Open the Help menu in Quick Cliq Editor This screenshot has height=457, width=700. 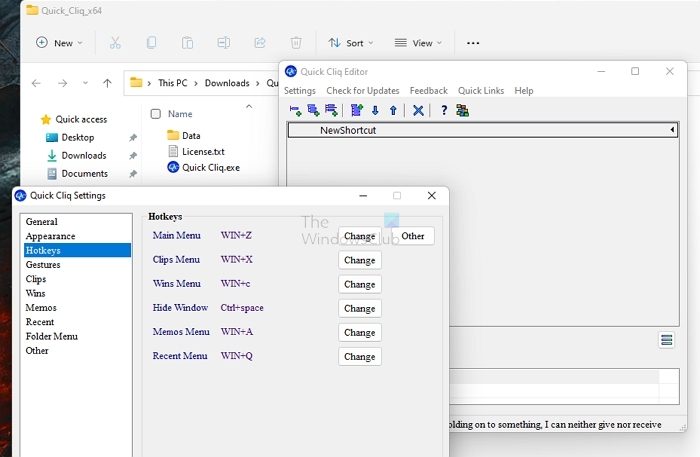click(x=524, y=91)
